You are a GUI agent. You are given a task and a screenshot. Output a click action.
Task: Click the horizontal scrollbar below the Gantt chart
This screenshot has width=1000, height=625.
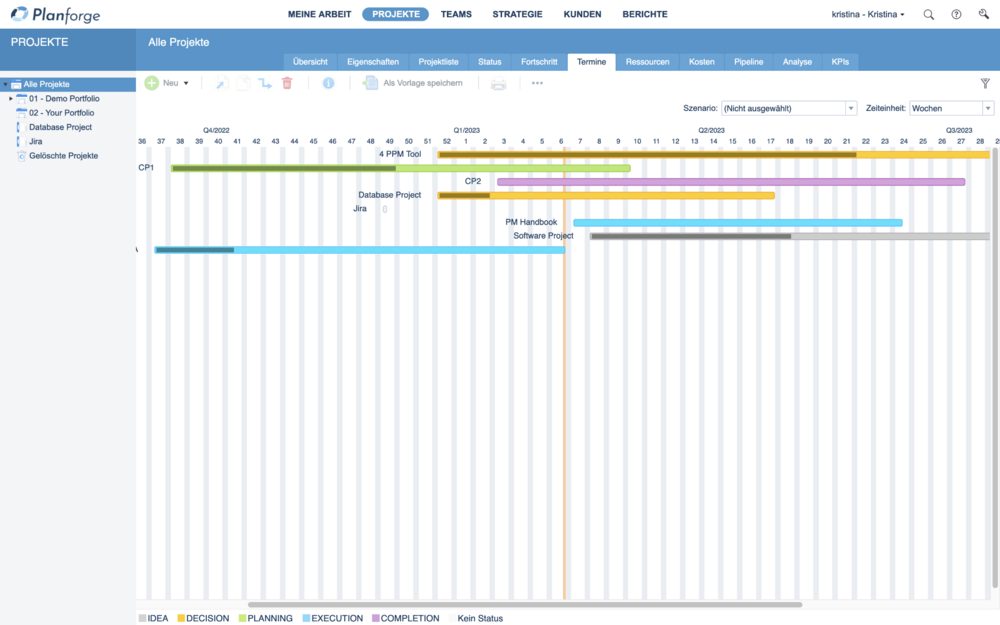(525, 604)
